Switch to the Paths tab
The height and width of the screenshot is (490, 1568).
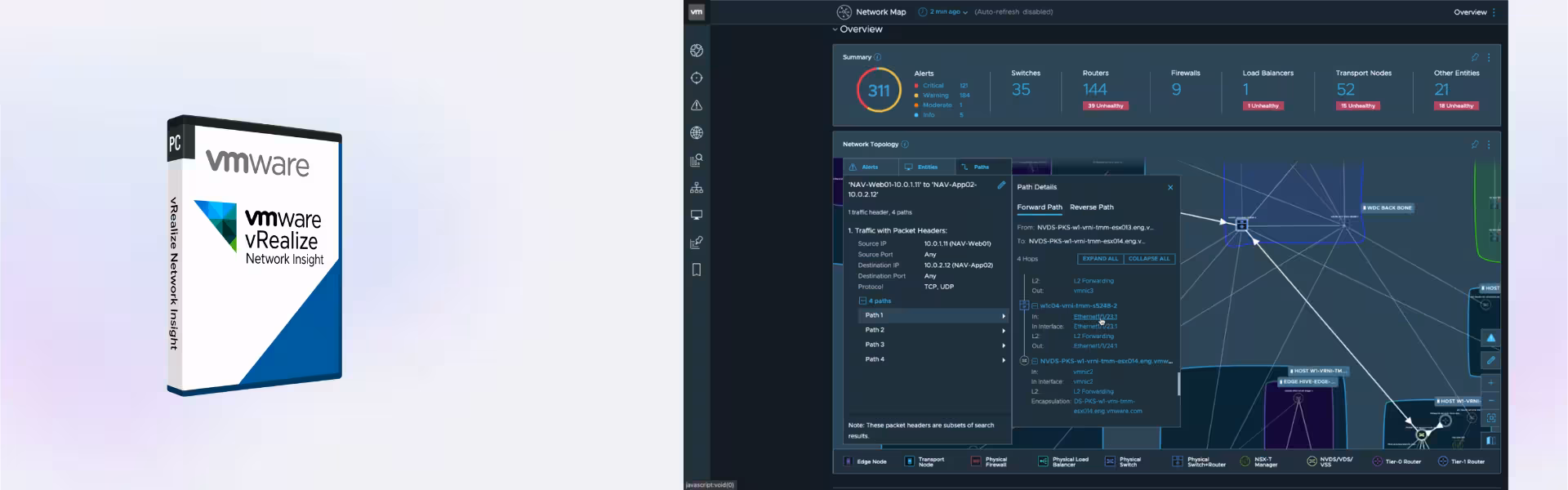982,167
